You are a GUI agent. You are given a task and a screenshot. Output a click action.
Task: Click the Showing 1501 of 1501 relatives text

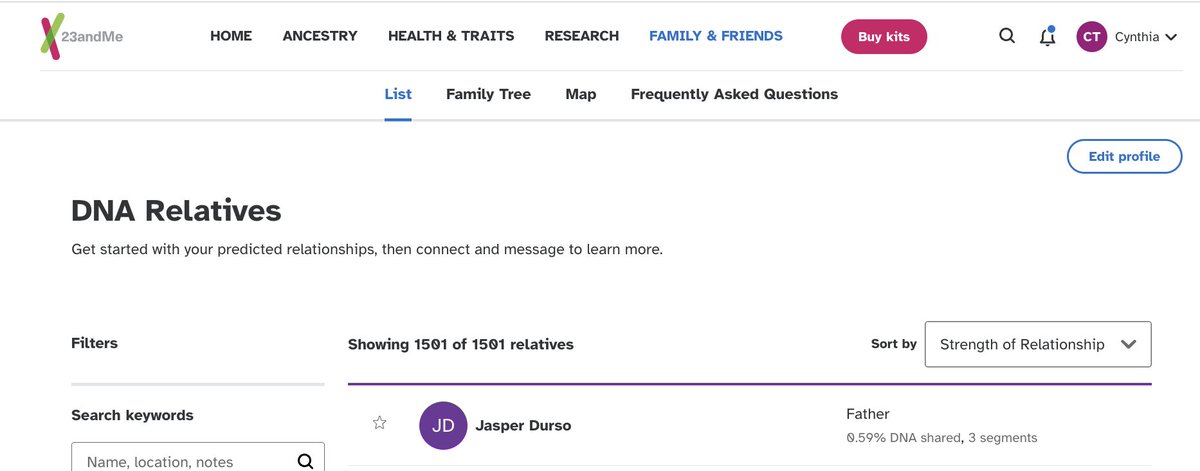pos(461,344)
